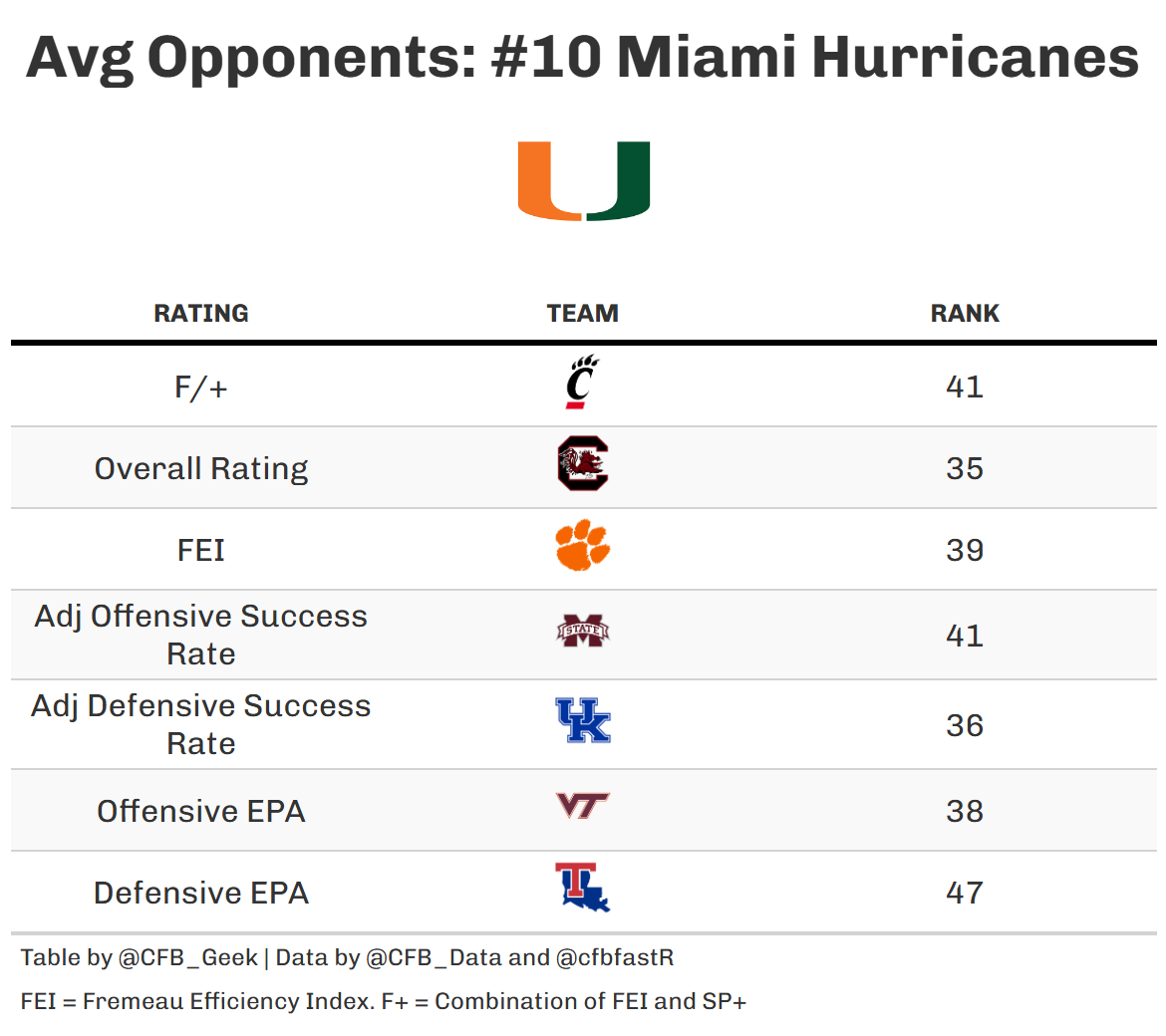Click the FEI rating label
1166x1036 pixels.
pos(201,550)
